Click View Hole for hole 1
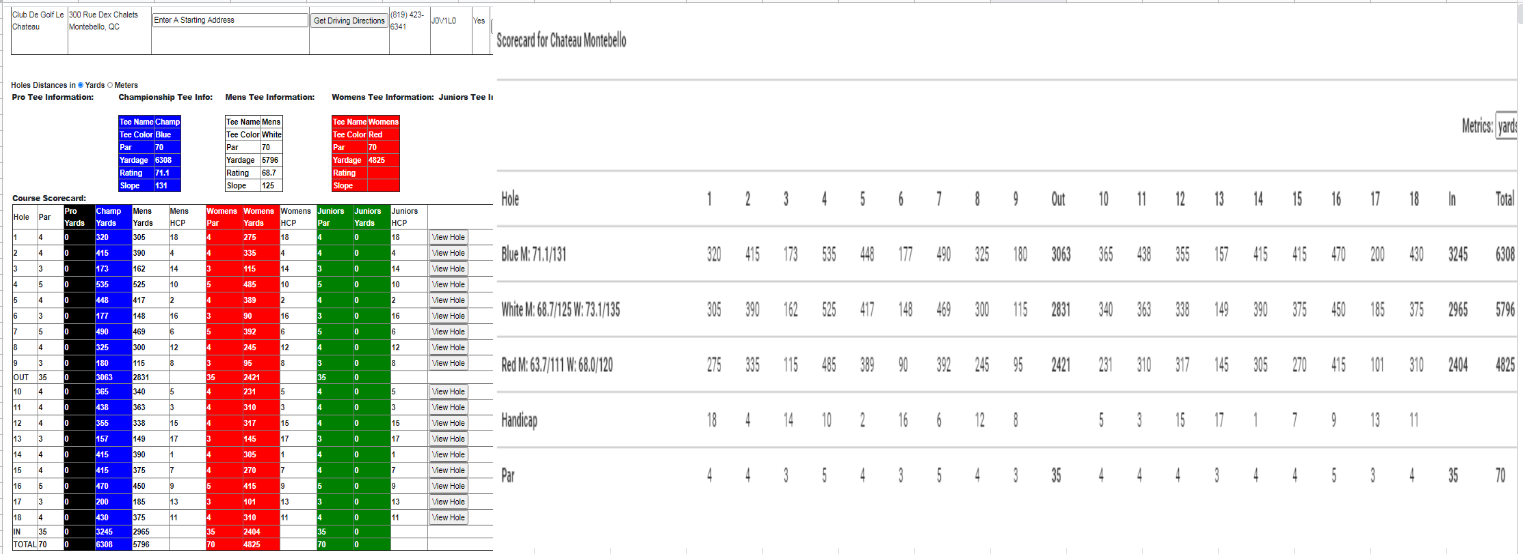 448,238
